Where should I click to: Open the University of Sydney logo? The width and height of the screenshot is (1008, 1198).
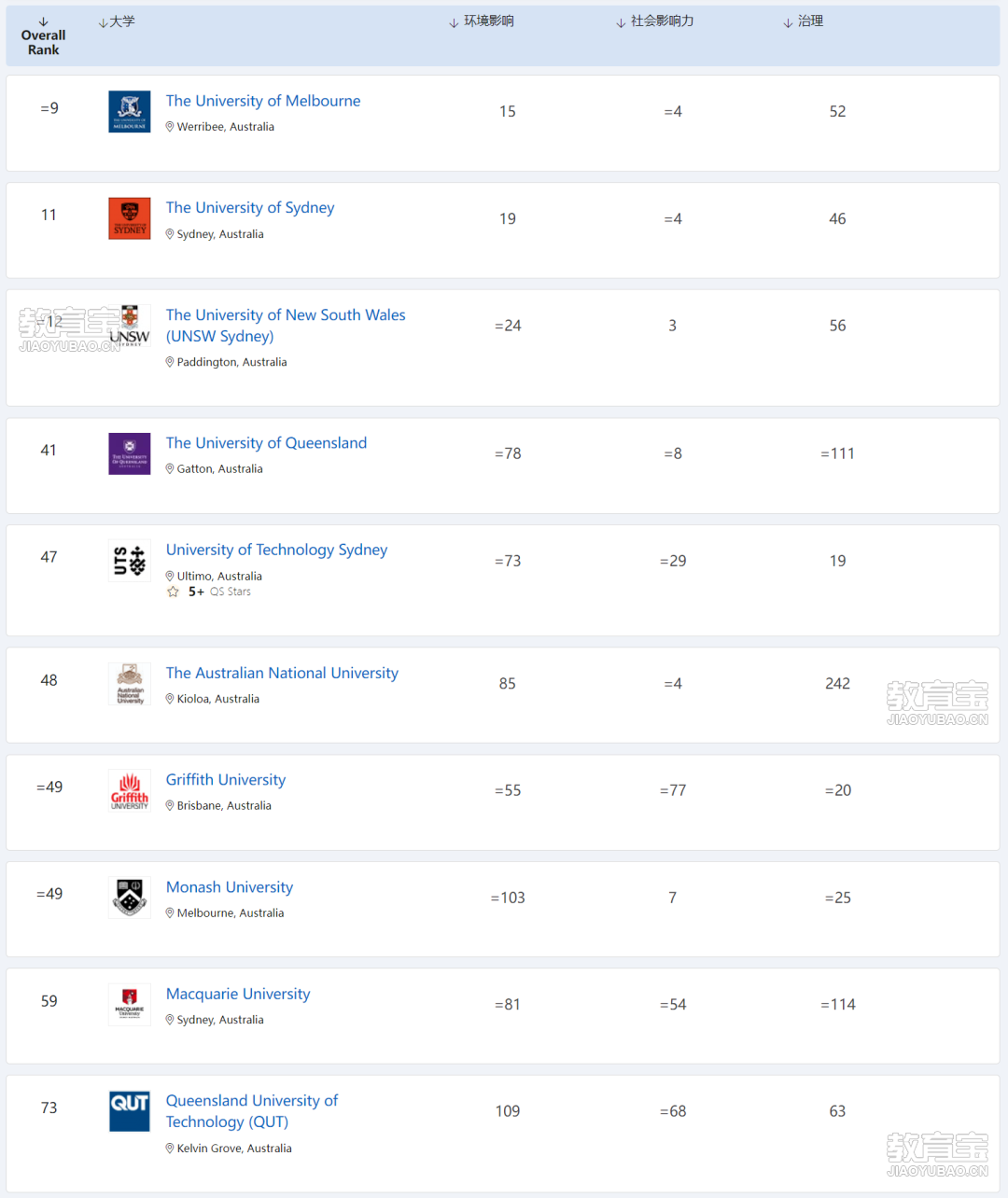[130, 218]
